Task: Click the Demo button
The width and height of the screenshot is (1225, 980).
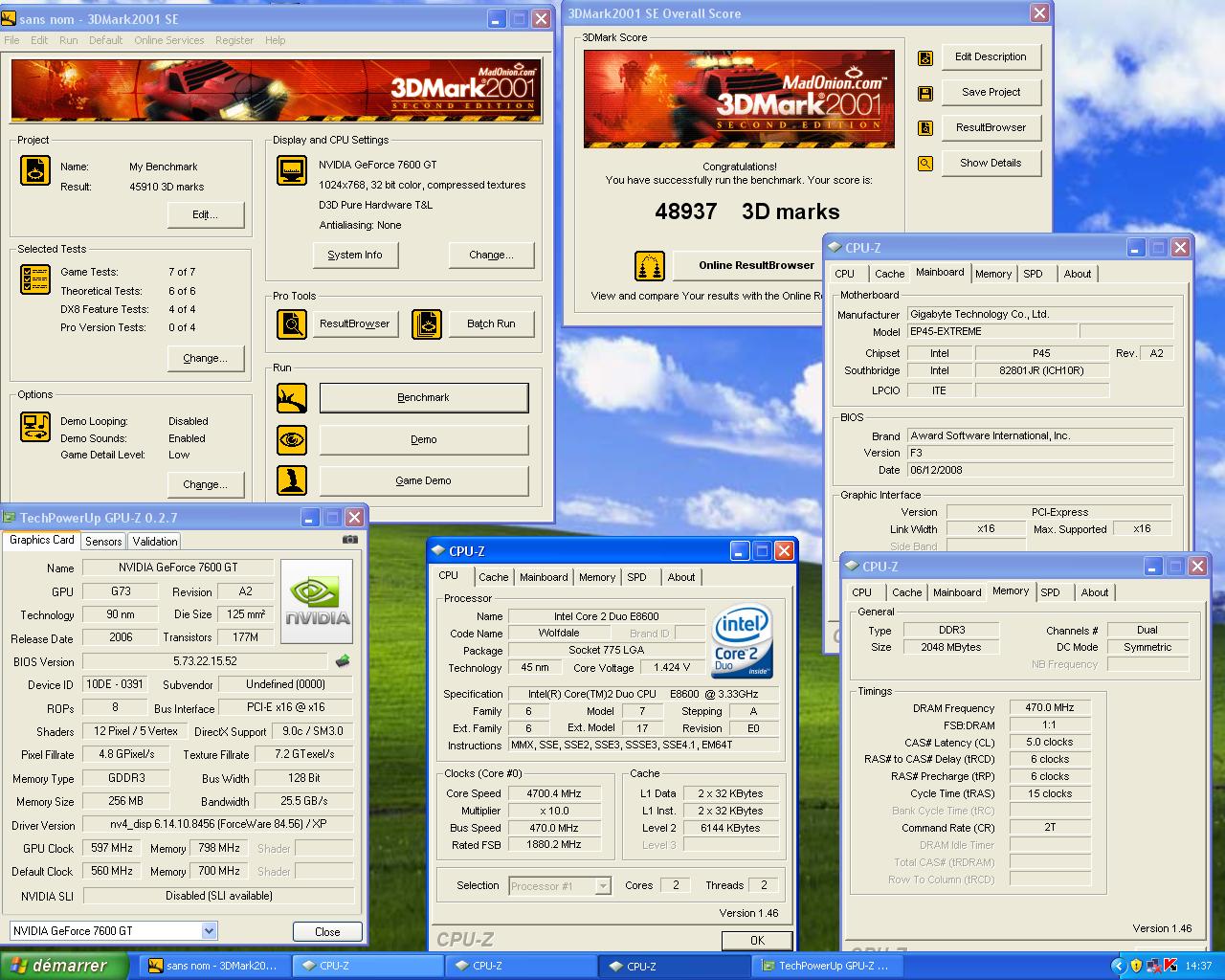Action: [424, 440]
